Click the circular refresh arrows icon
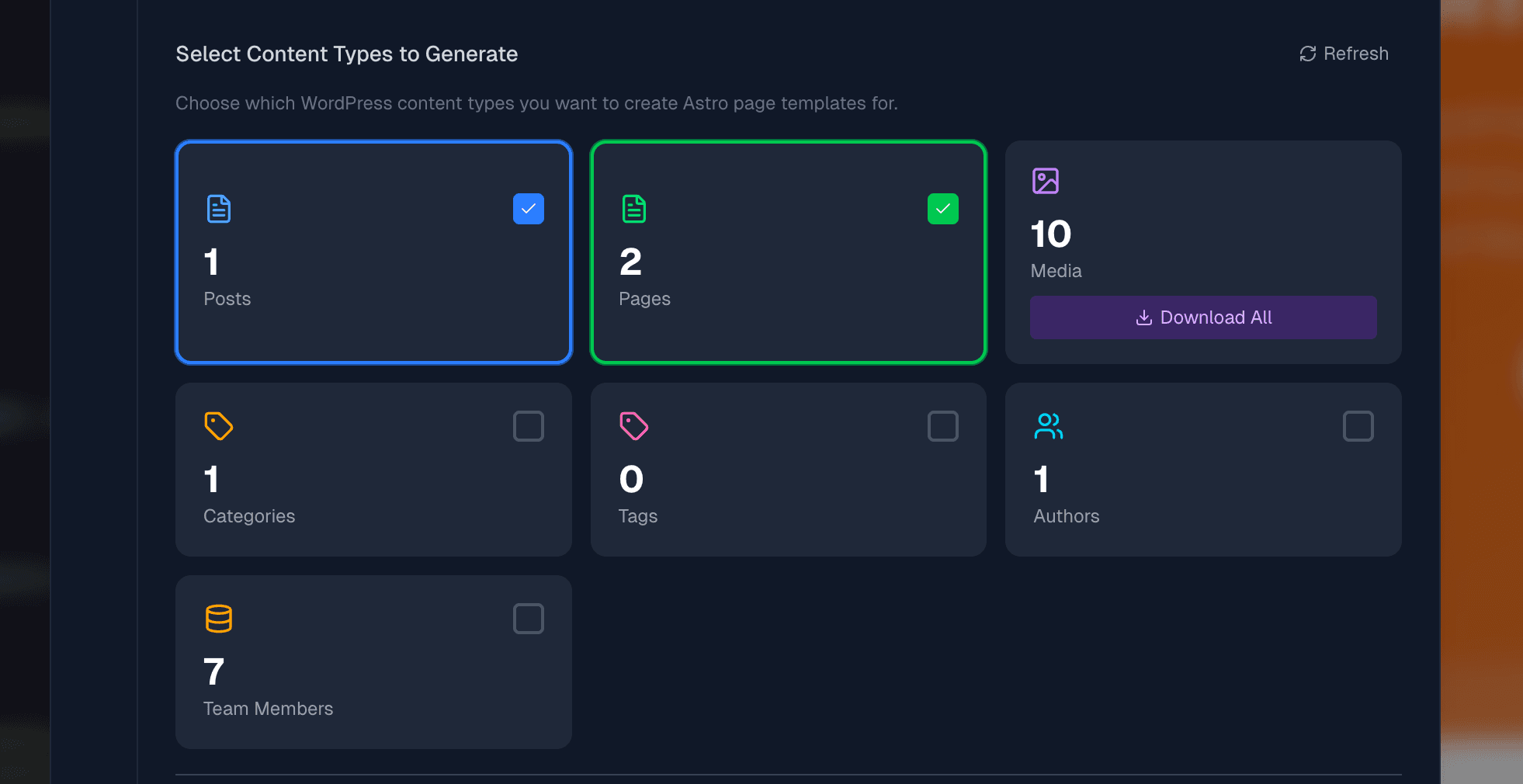 click(1308, 54)
